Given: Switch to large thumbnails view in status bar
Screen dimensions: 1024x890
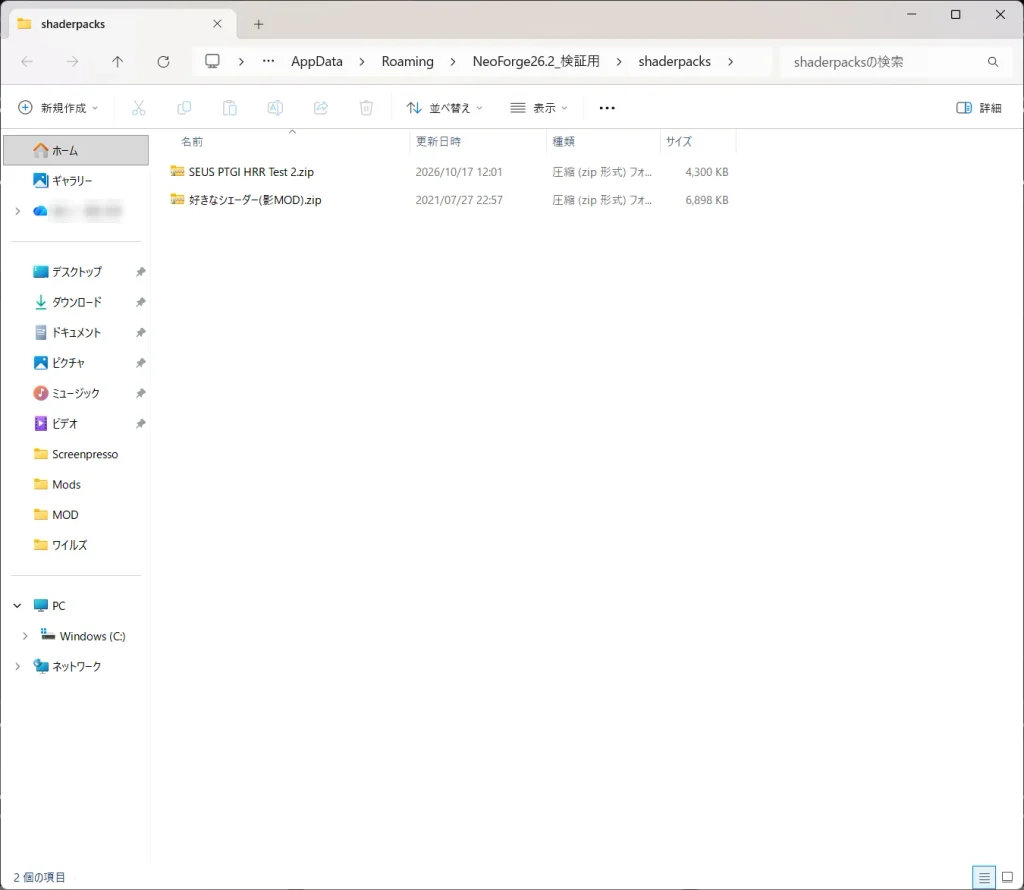Looking at the screenshot, I should [1007, 877].
